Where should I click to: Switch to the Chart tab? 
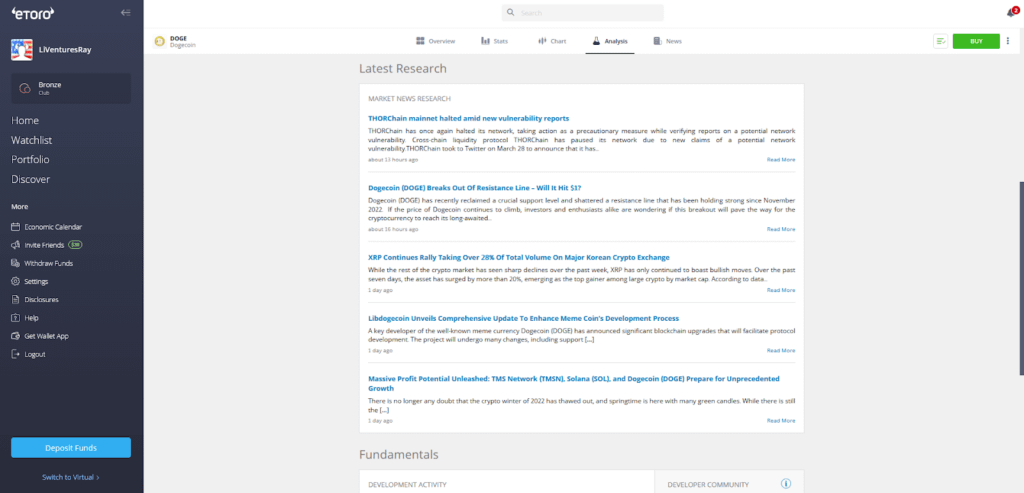[552, 41]
